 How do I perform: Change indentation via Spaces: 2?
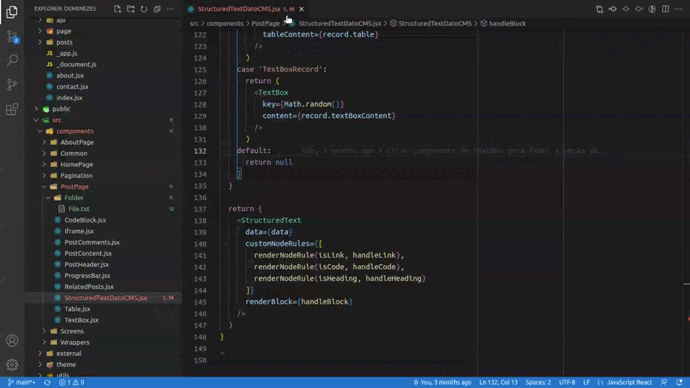click(538, 382)
